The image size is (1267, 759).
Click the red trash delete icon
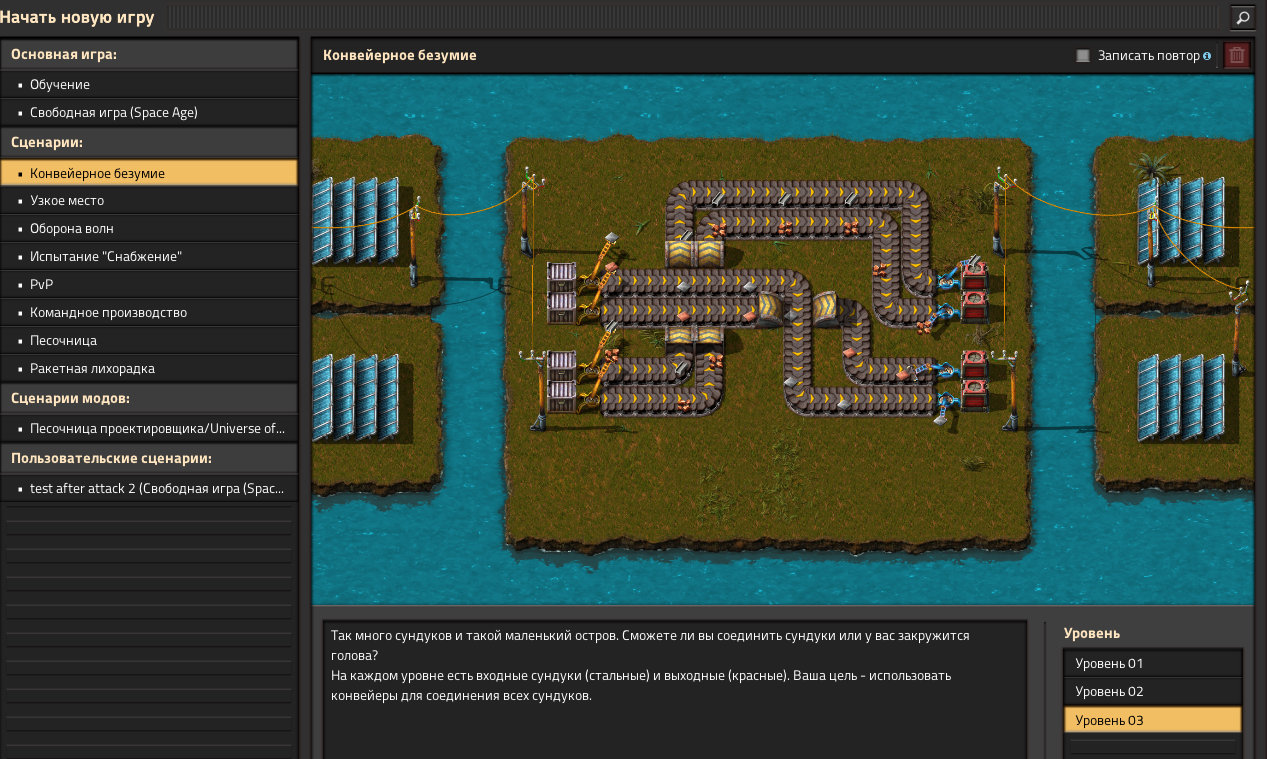point(1237,56)
